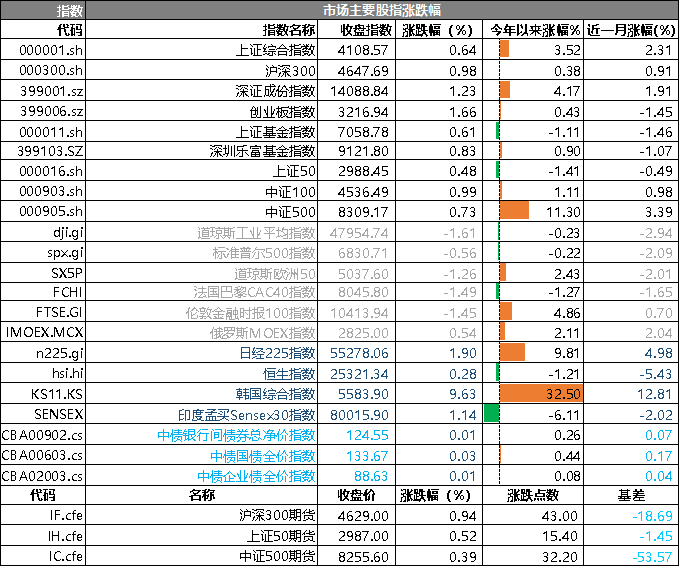Select the 近一月涨幅(%) column header
This screenshot has width=681, height=568.
pos(632,30)
